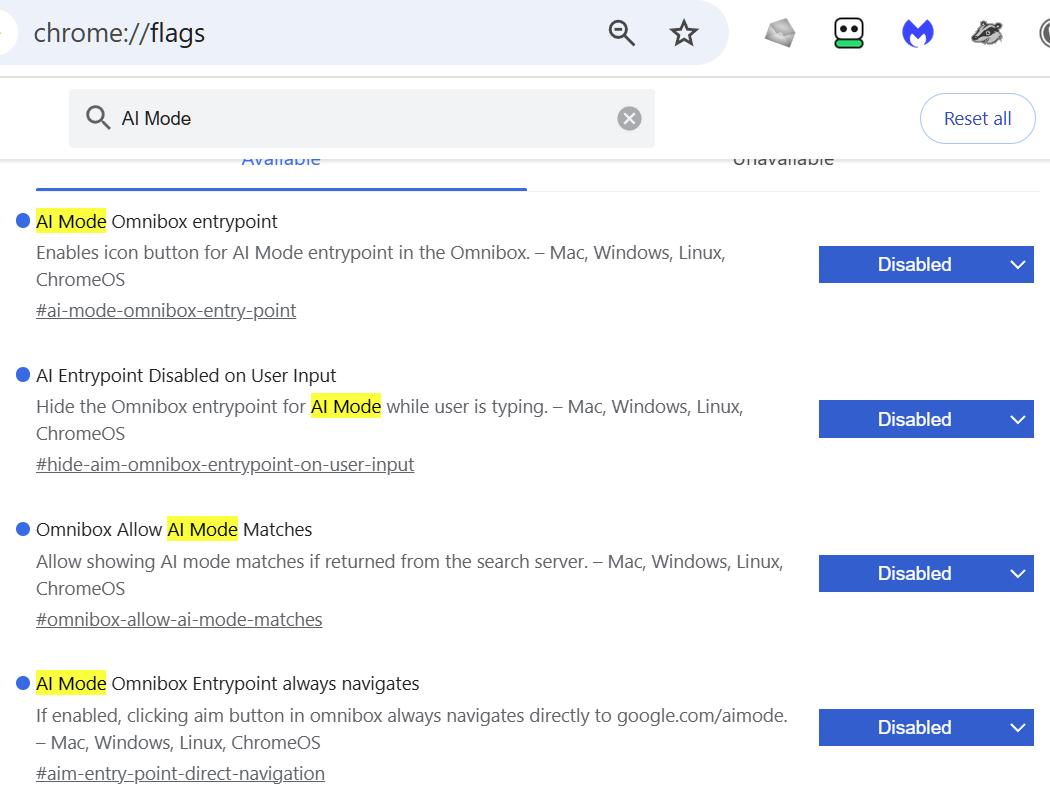Focus the flags search input field
This screenshot has width=1050, height=797.
[362, 119]
